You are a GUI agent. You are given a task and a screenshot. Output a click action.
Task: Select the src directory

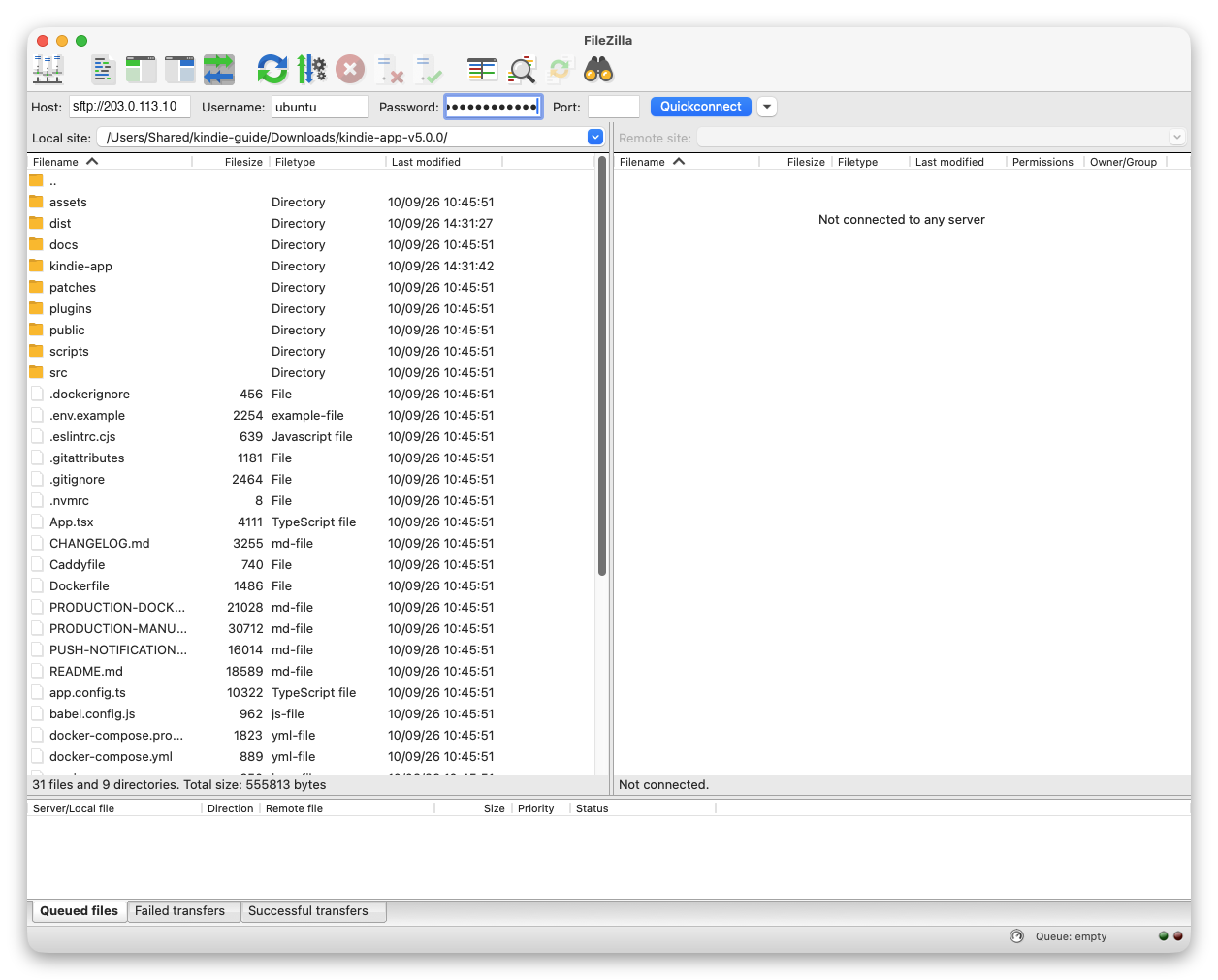(x=310, y=372)
